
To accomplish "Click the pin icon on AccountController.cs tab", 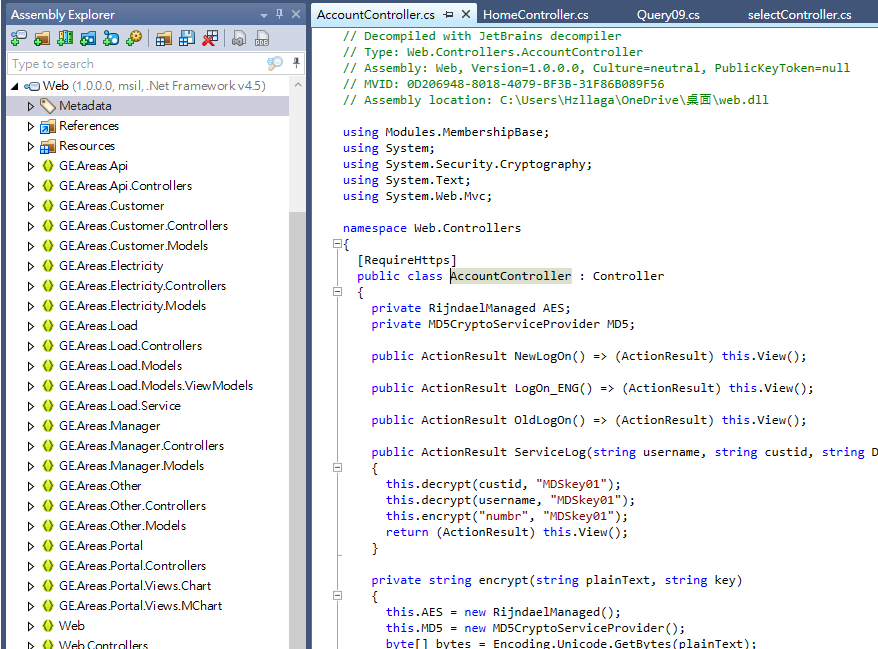I will (448, 15).
